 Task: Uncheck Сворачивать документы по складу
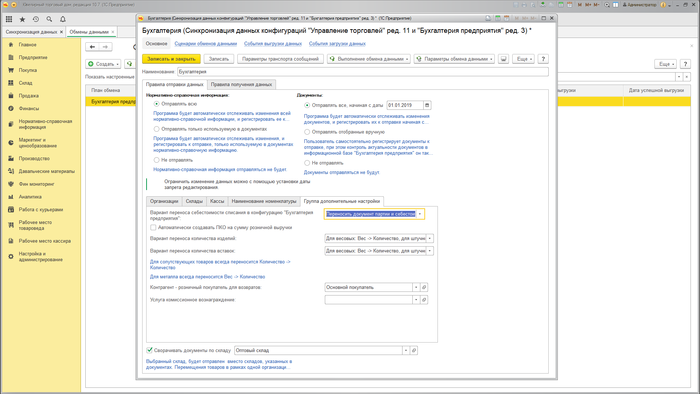(150, 350)
